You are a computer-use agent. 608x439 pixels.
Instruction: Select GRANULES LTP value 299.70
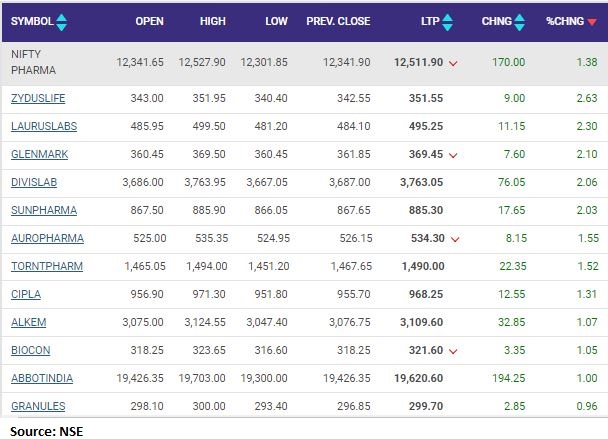tap(426, 406)
